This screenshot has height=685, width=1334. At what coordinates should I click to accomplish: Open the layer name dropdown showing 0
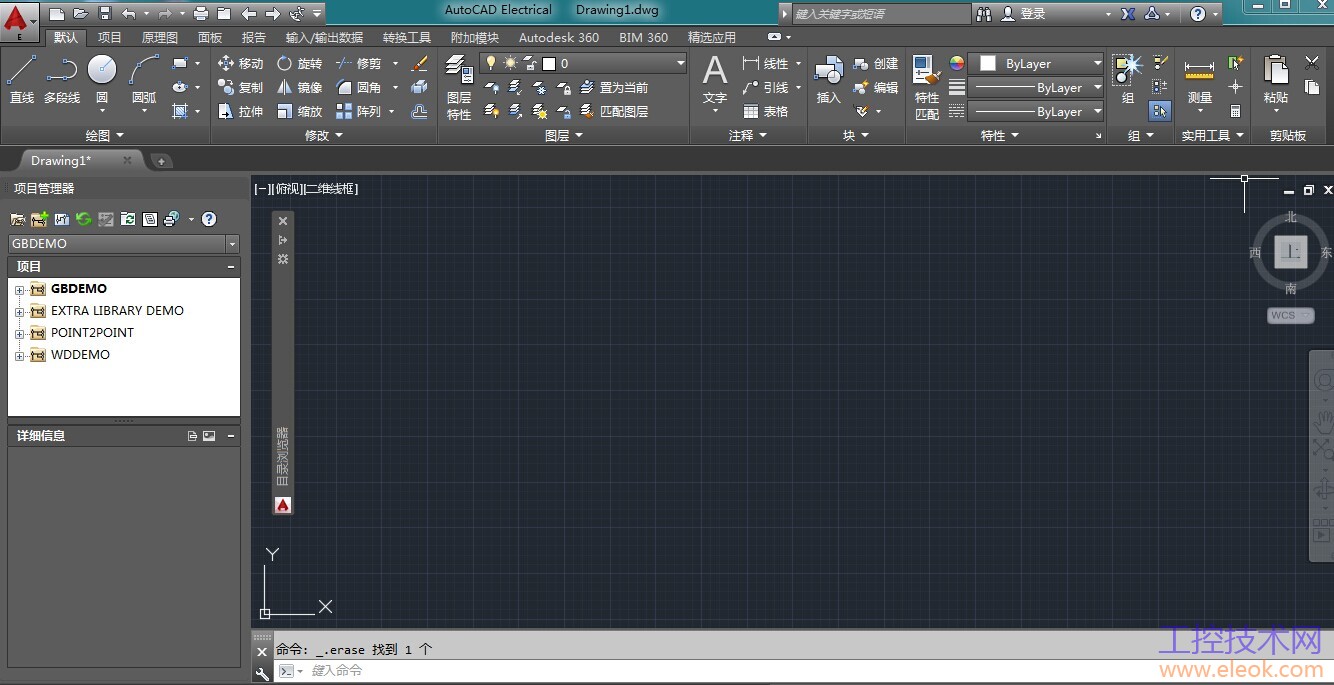tap(583, 63)
